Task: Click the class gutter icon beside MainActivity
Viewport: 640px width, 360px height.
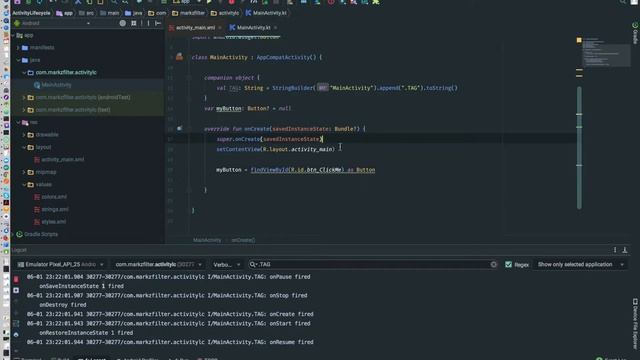Action: click(179, 57)
